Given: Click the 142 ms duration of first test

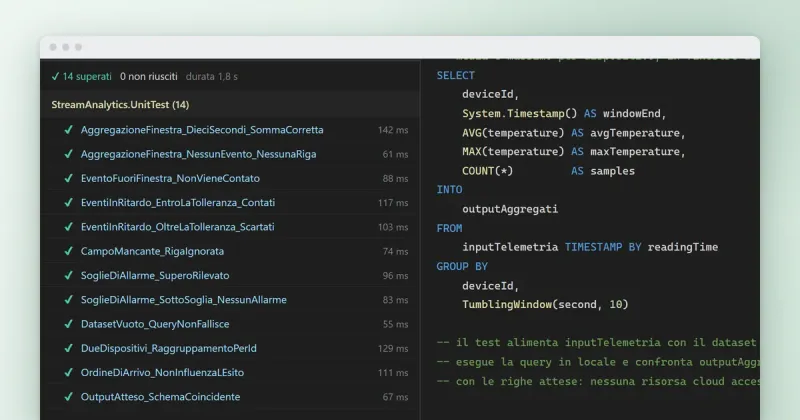Looking at the screenshot, I should (393, 130).
